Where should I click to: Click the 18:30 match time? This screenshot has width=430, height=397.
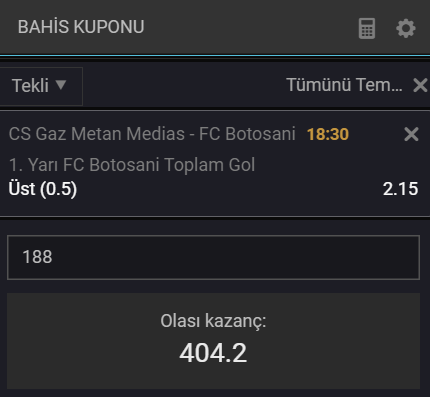pyautogui.click(x=328, y=134)
